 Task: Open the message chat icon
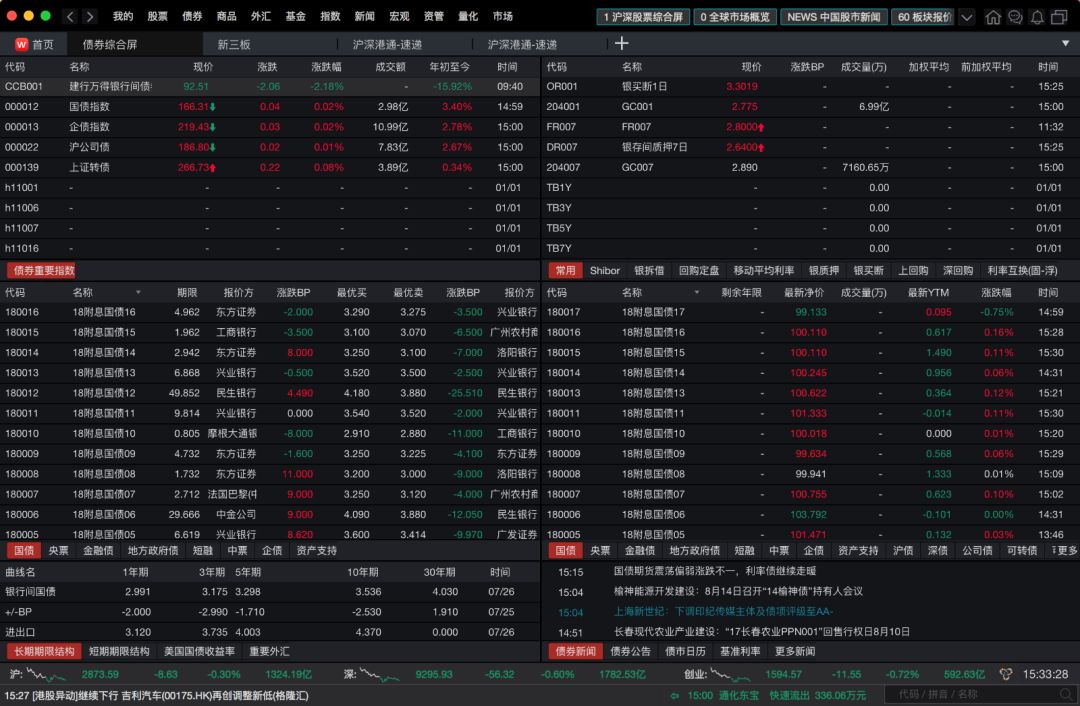(x=1014, y=17)
